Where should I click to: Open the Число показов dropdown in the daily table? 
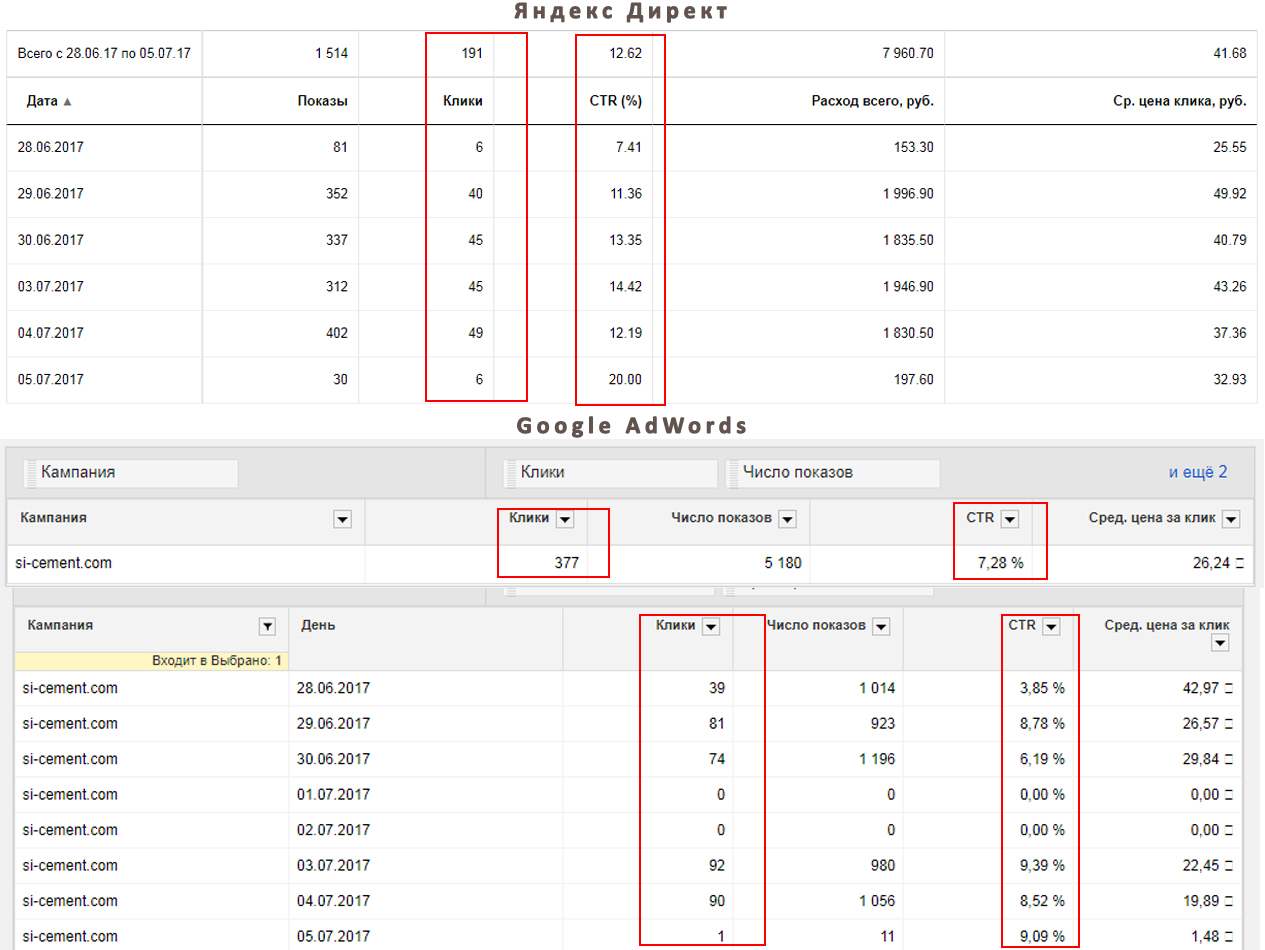point(881,627)
